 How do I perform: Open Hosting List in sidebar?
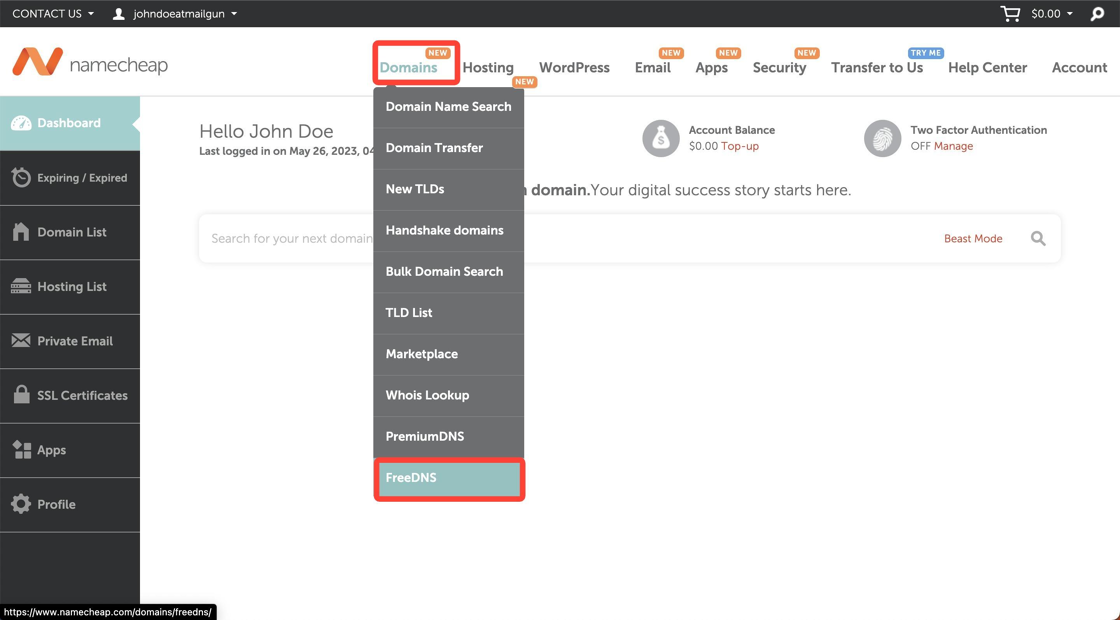pyautogui.click(x=70, y=286)
